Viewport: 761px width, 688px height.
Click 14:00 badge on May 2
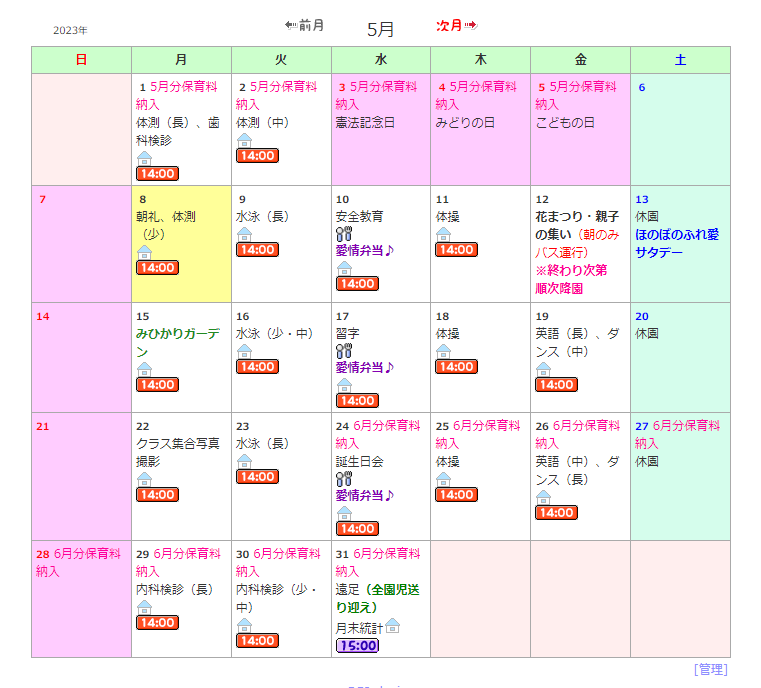pyautogui.click(x=257, y=155)
